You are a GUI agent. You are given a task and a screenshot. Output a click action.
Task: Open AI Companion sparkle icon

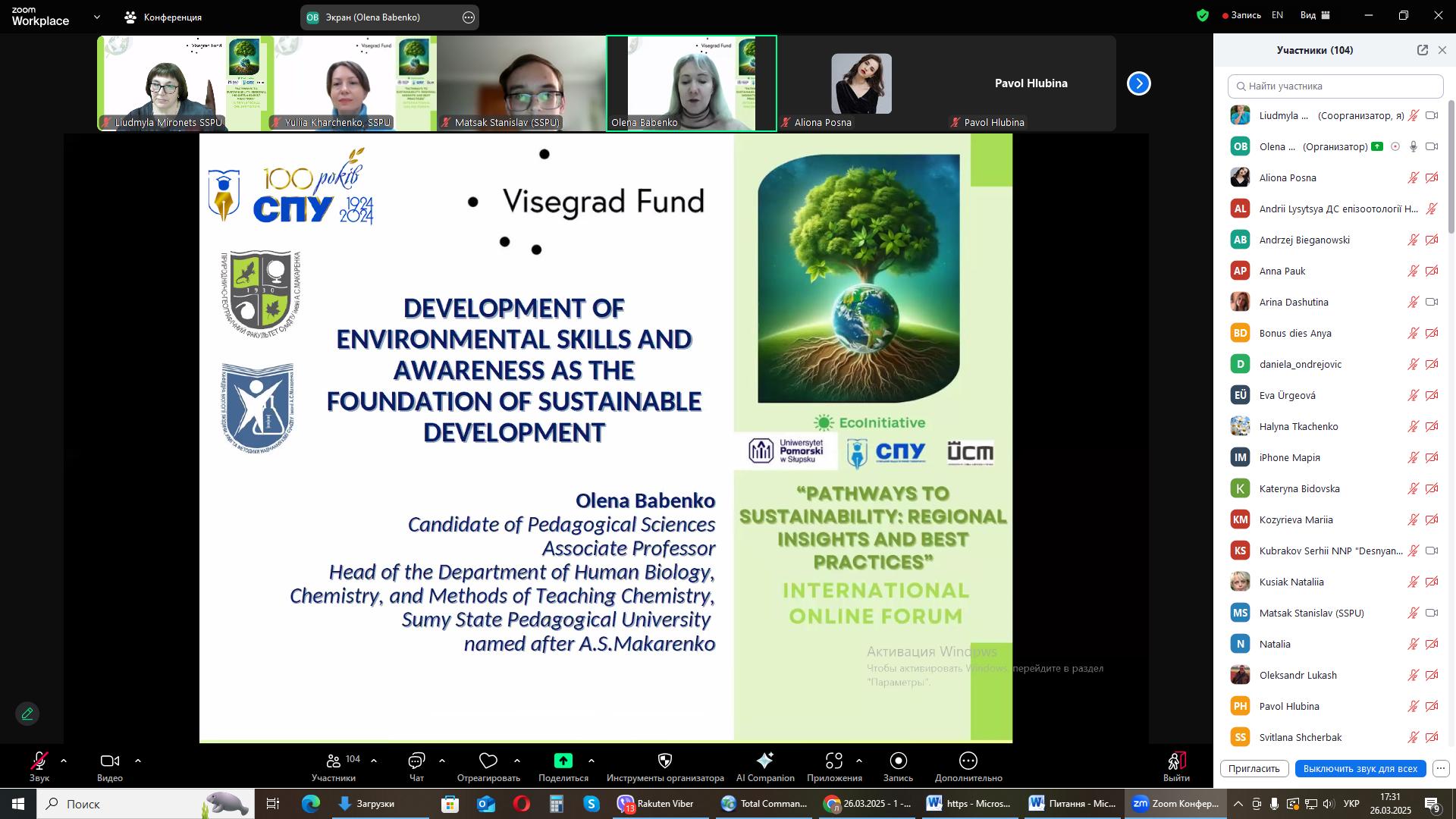(x=764, y=761)
